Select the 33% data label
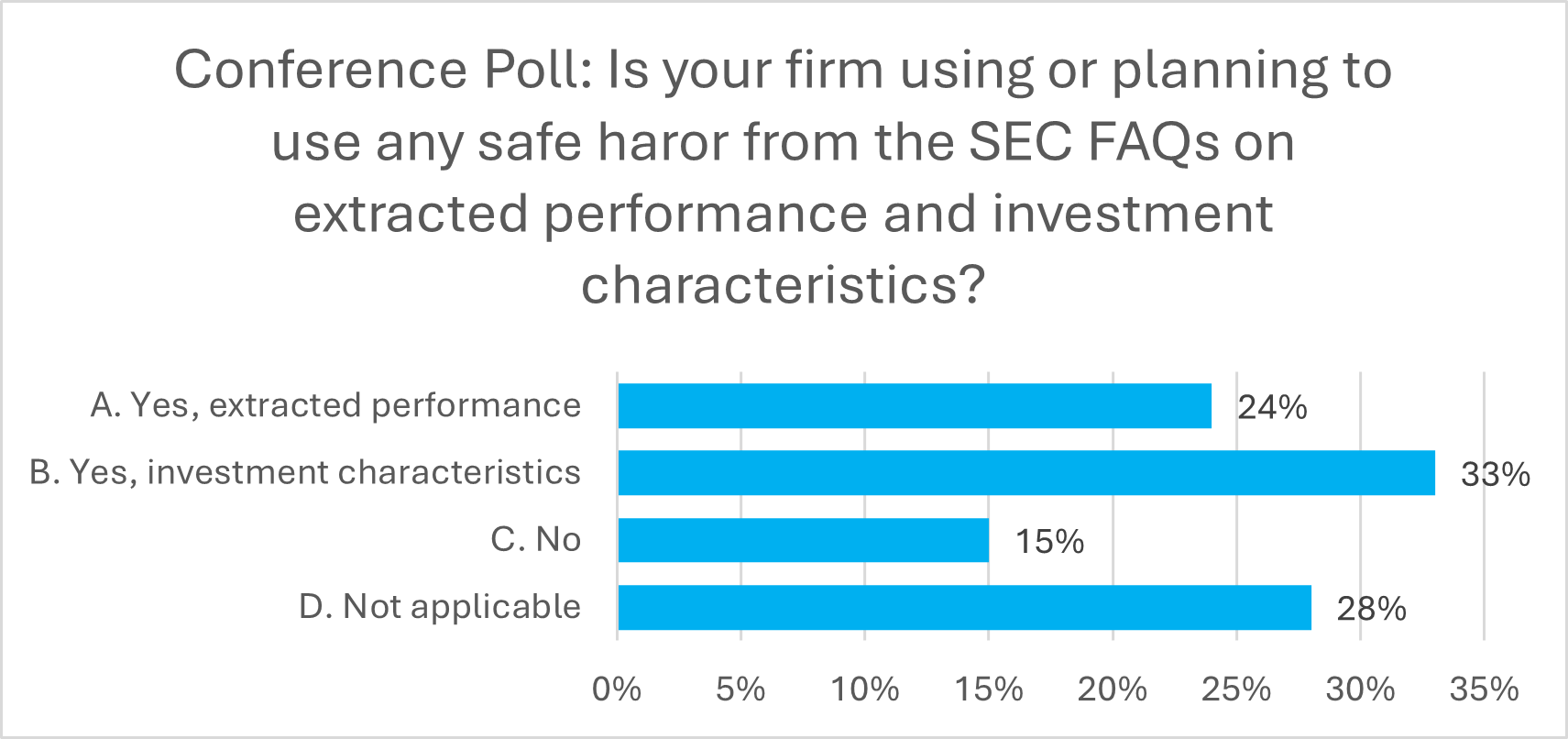Image resolution: width=1568 pixels, height=739 pixels. pos(1495,475)
